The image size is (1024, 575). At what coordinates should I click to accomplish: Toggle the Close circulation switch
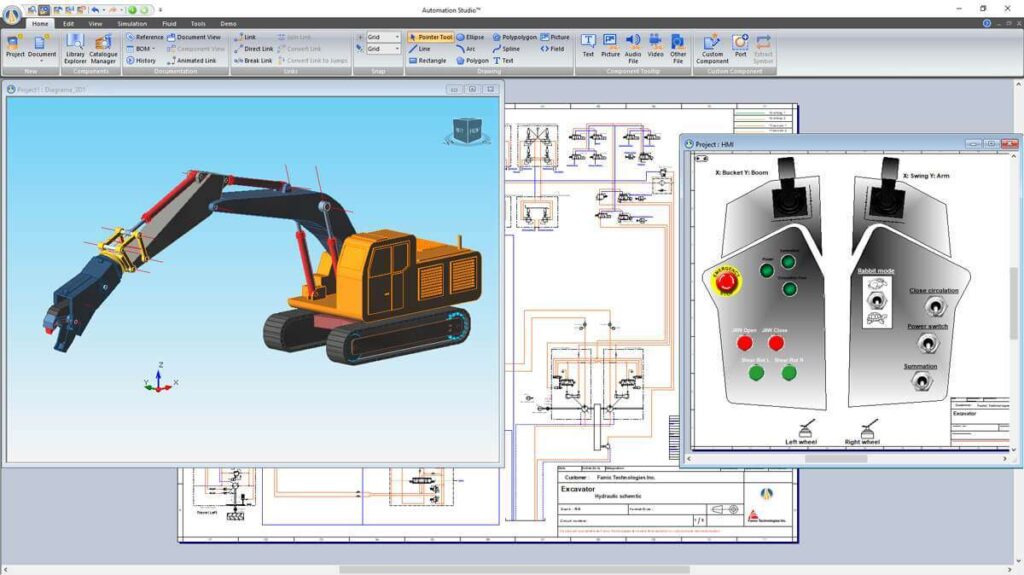tap(935, 307)
